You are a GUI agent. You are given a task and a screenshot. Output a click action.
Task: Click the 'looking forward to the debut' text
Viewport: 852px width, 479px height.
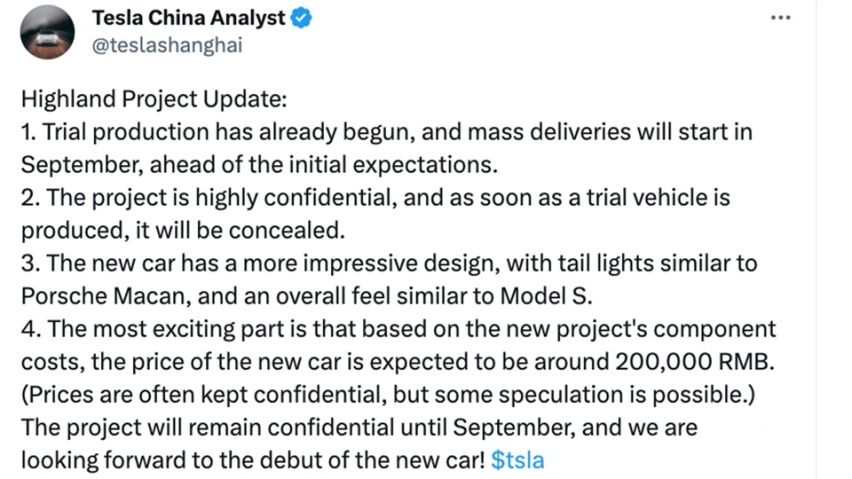tap(253, 461)
